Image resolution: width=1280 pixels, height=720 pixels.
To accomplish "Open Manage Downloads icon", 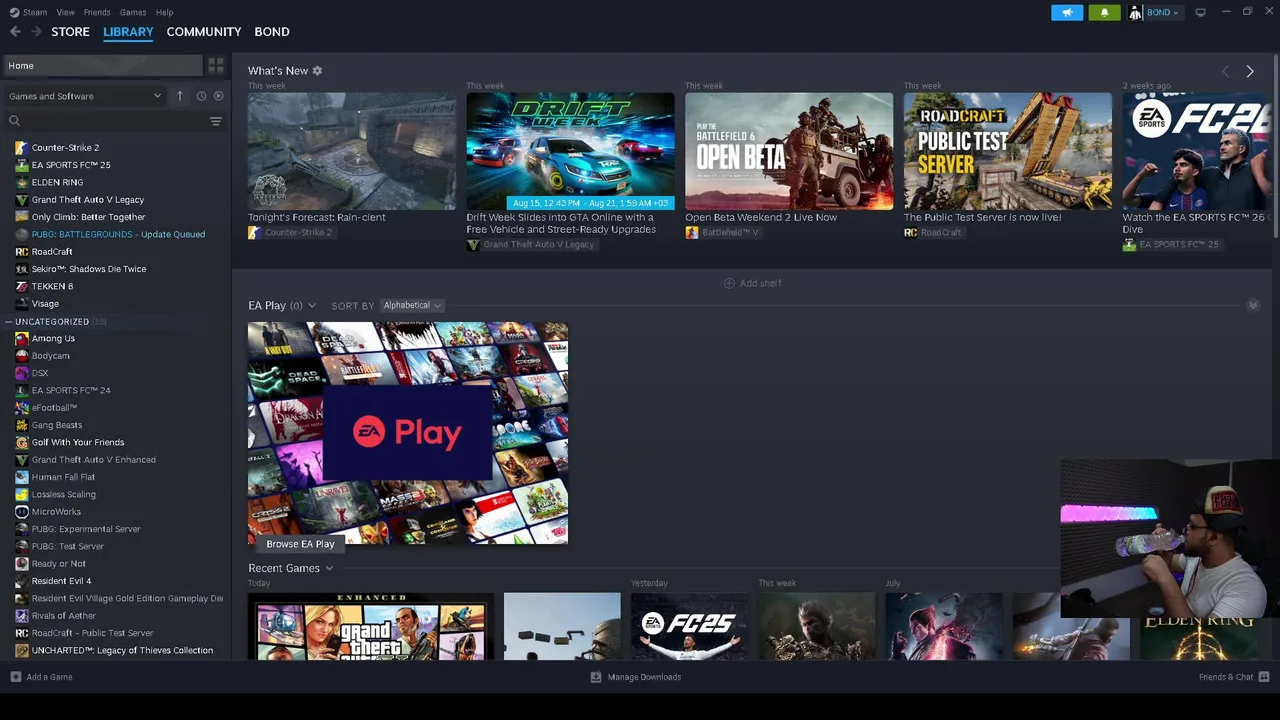I will click(596, 677).
